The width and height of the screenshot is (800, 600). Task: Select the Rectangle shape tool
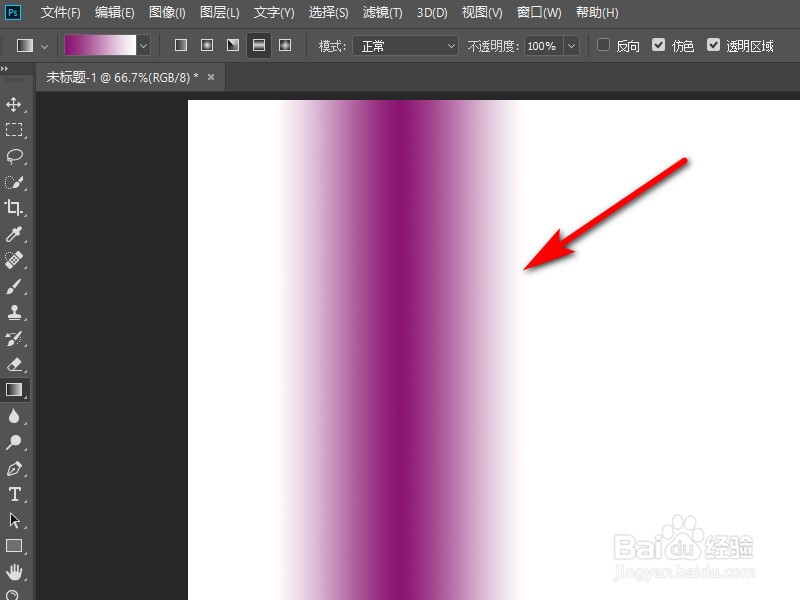[x=14, y=546]
